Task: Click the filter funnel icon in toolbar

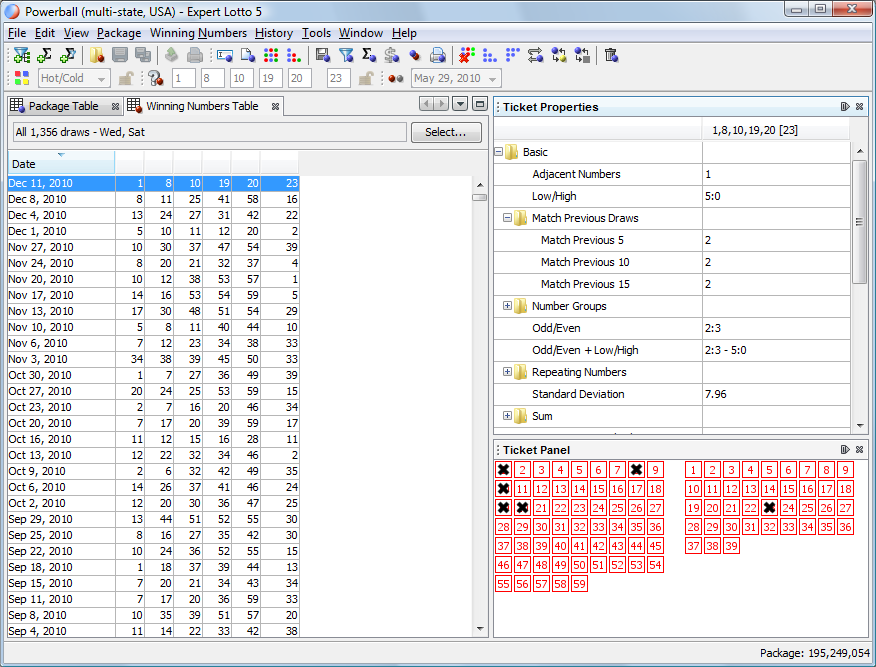Action: pos(346,55)
